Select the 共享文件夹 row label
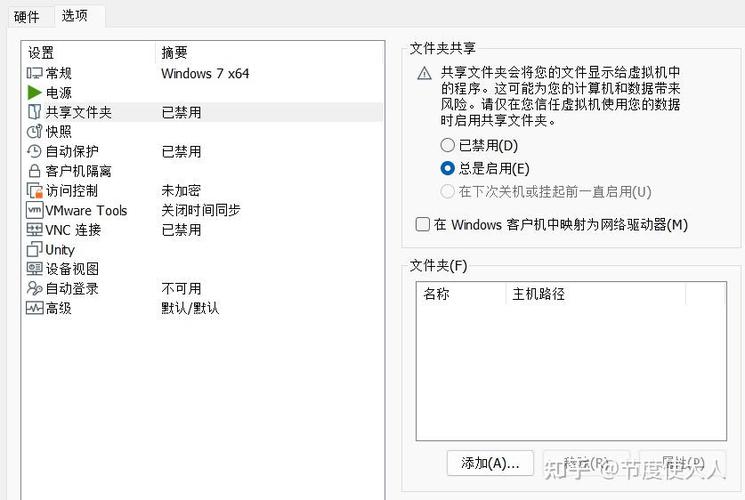Screen dimensions: 745x500 click(x=79, y=112)
